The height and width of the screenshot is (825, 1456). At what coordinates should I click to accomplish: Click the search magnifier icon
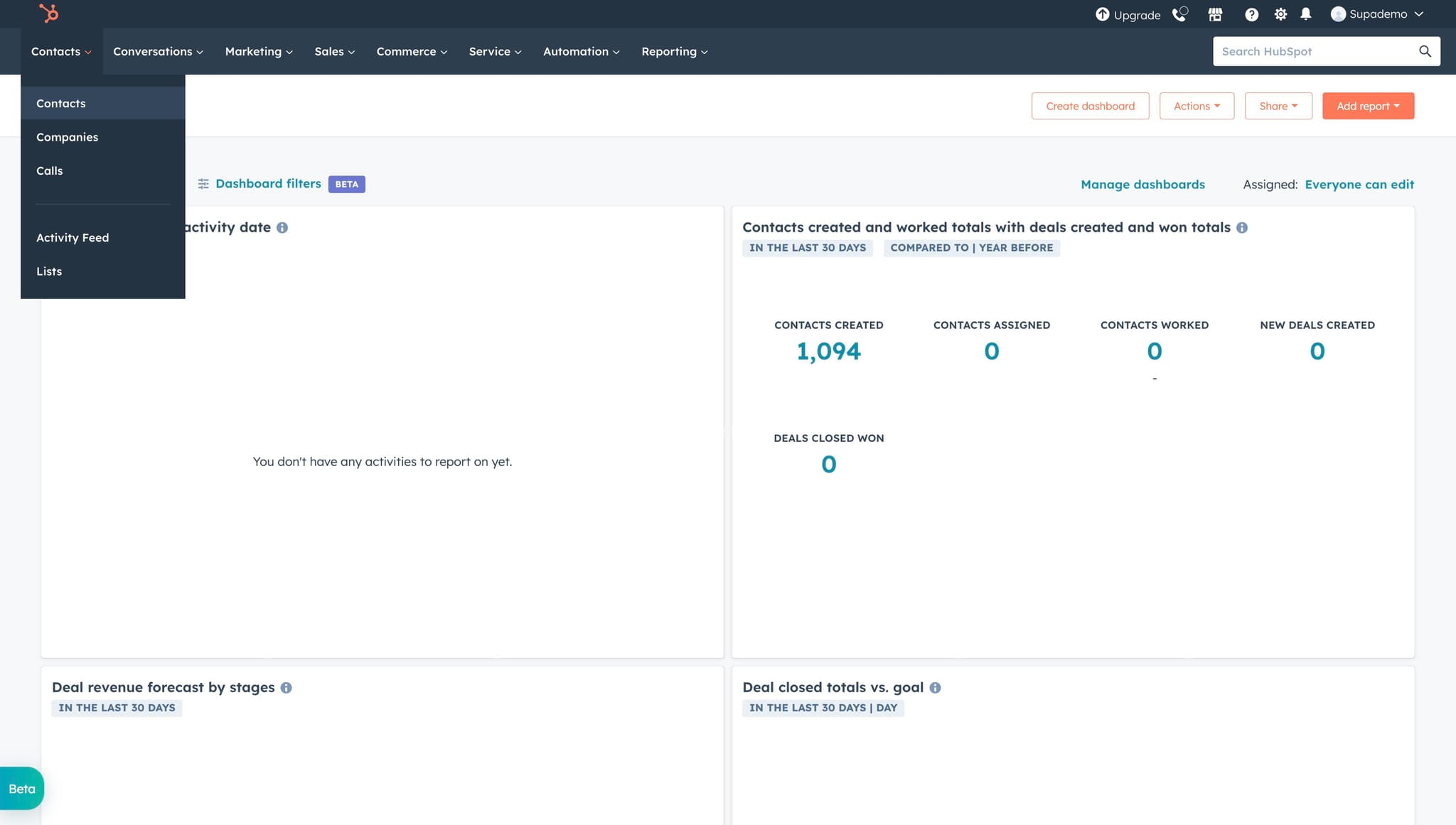1425,50
